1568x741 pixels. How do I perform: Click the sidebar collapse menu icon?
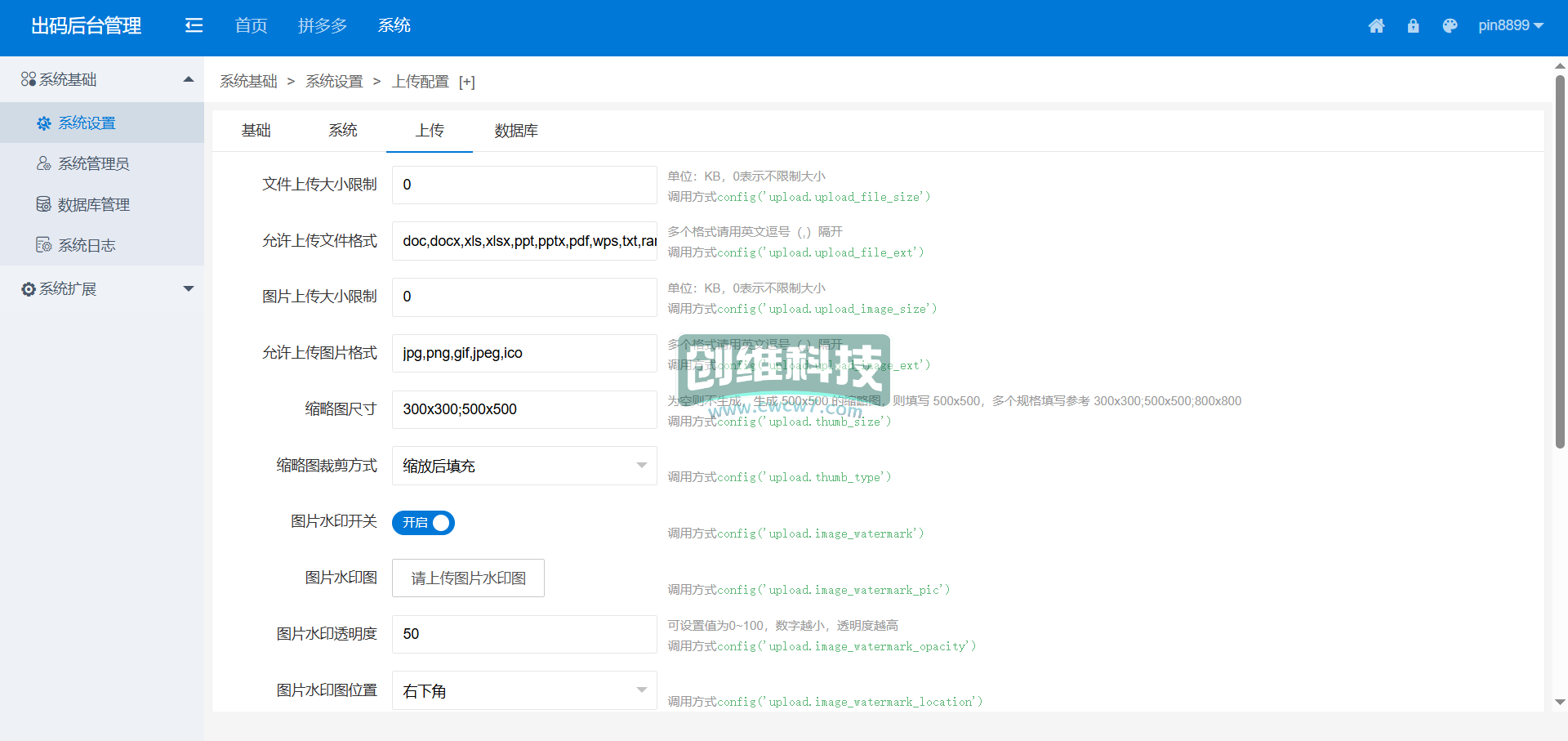(194, 25)
